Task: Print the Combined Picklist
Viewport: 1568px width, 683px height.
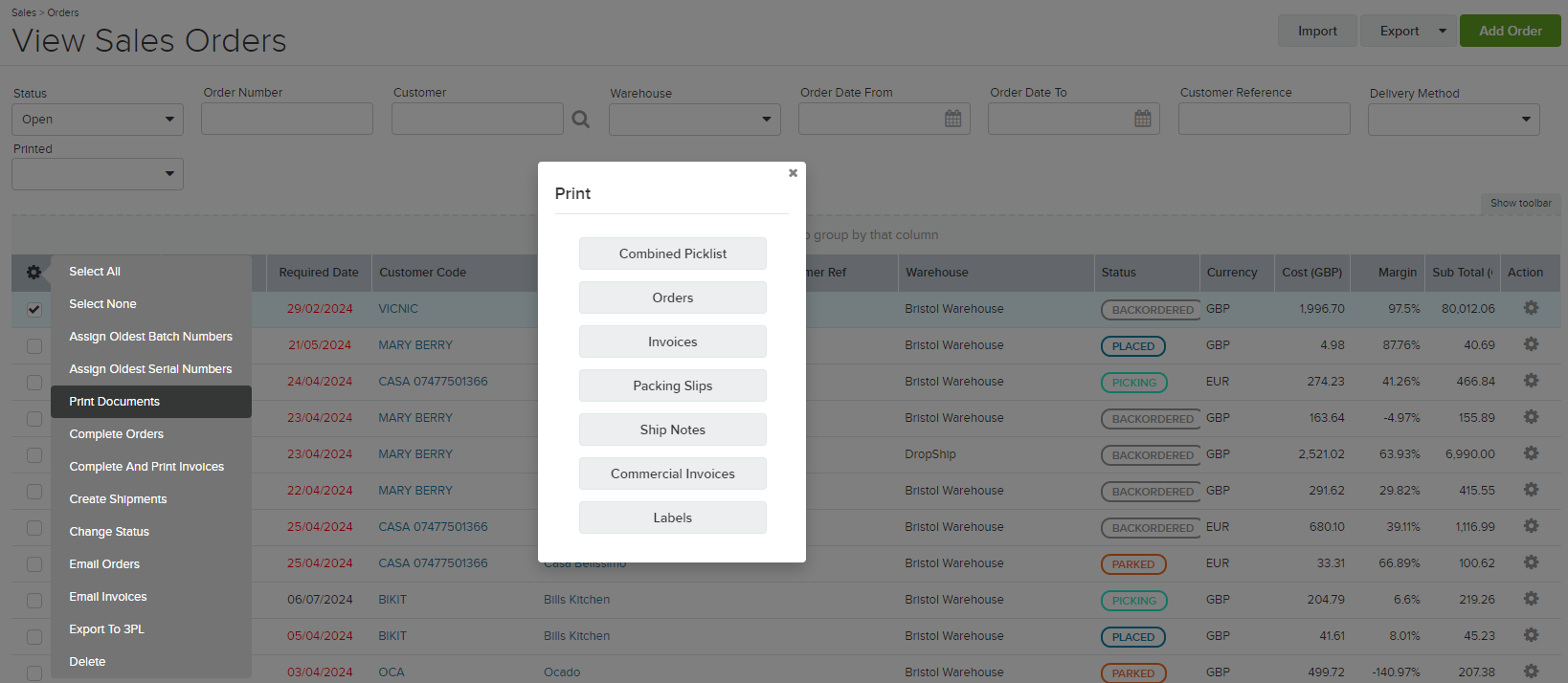Action: point(673,253)
